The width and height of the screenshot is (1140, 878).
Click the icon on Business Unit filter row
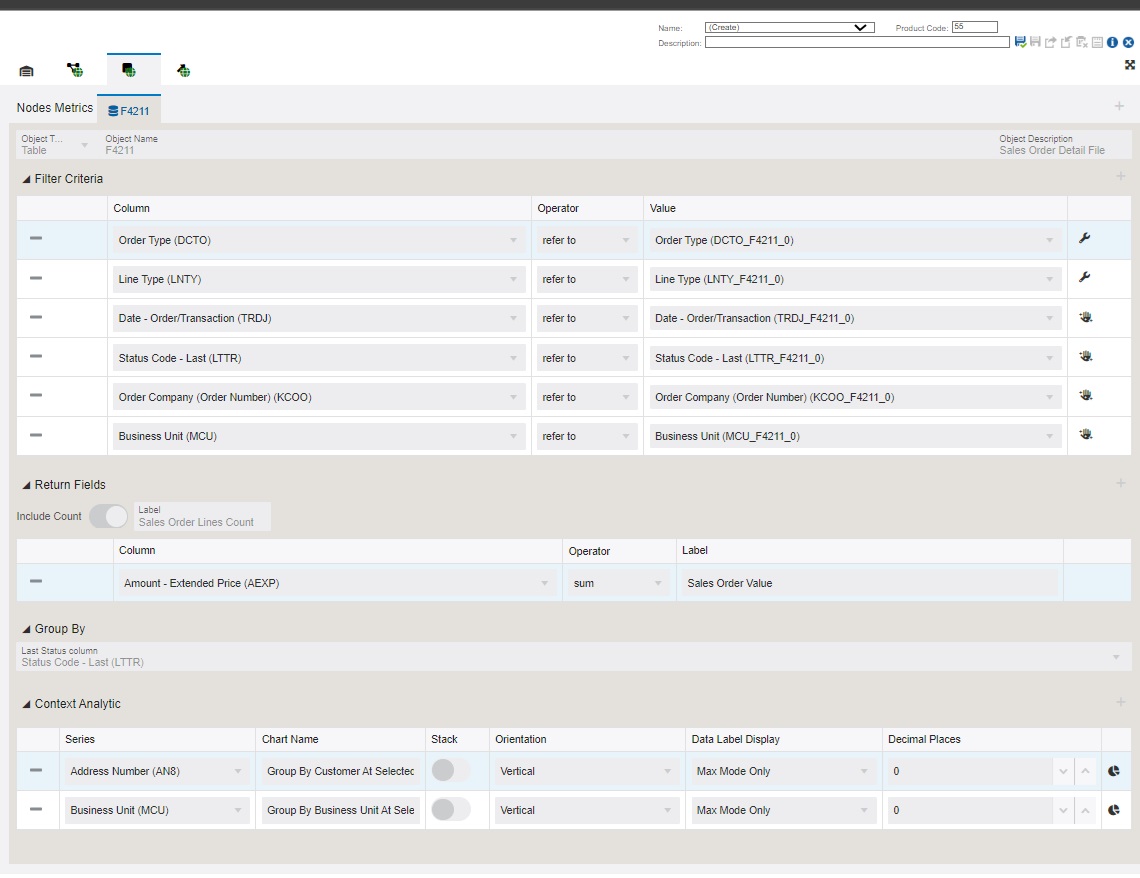pyautogui.click(x=1085, y=435)
